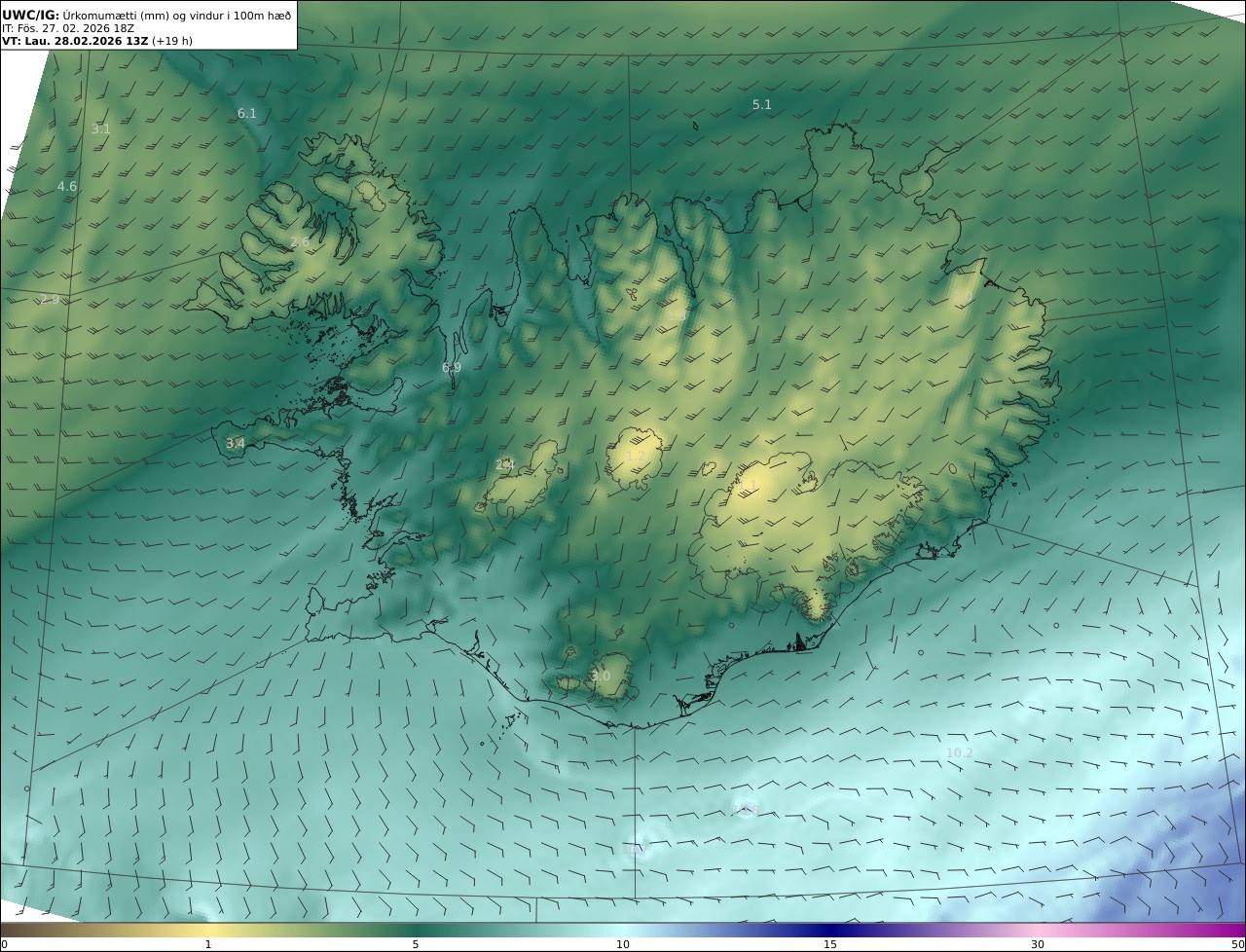Click the colorbar tick label "30"

coord(1038,944)
